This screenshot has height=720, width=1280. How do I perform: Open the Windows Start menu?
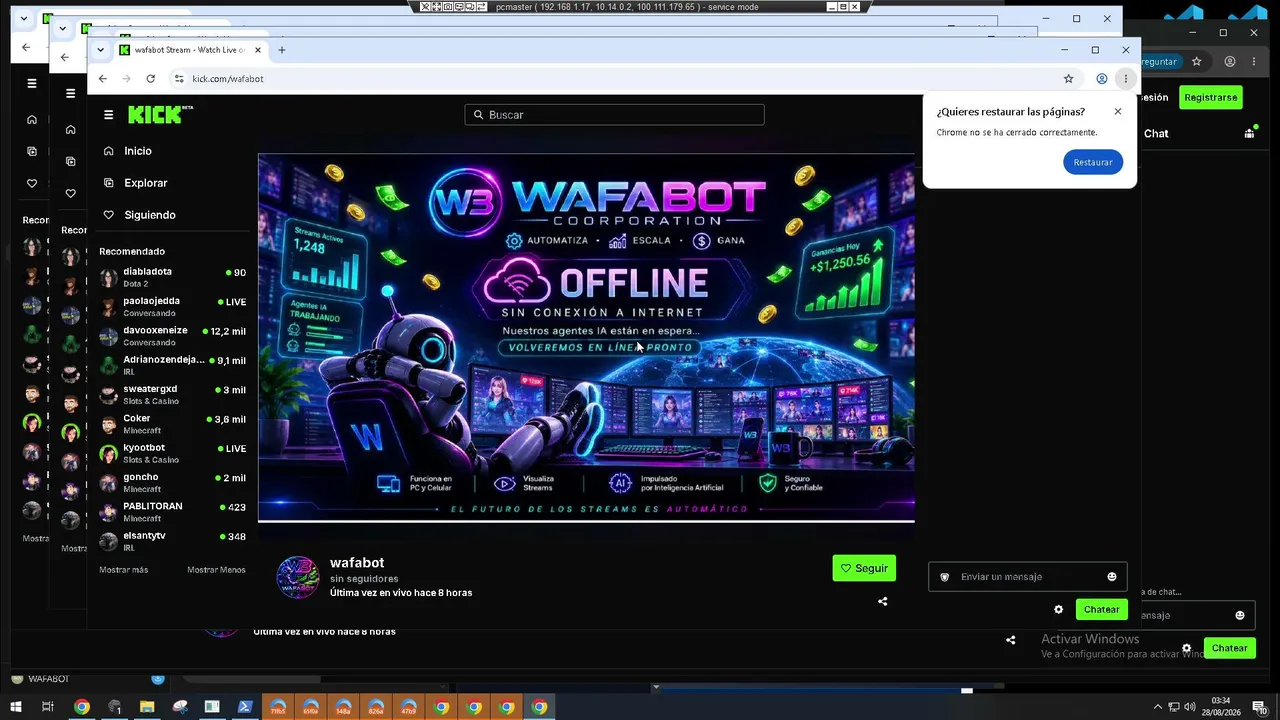[x=15, y=707]
